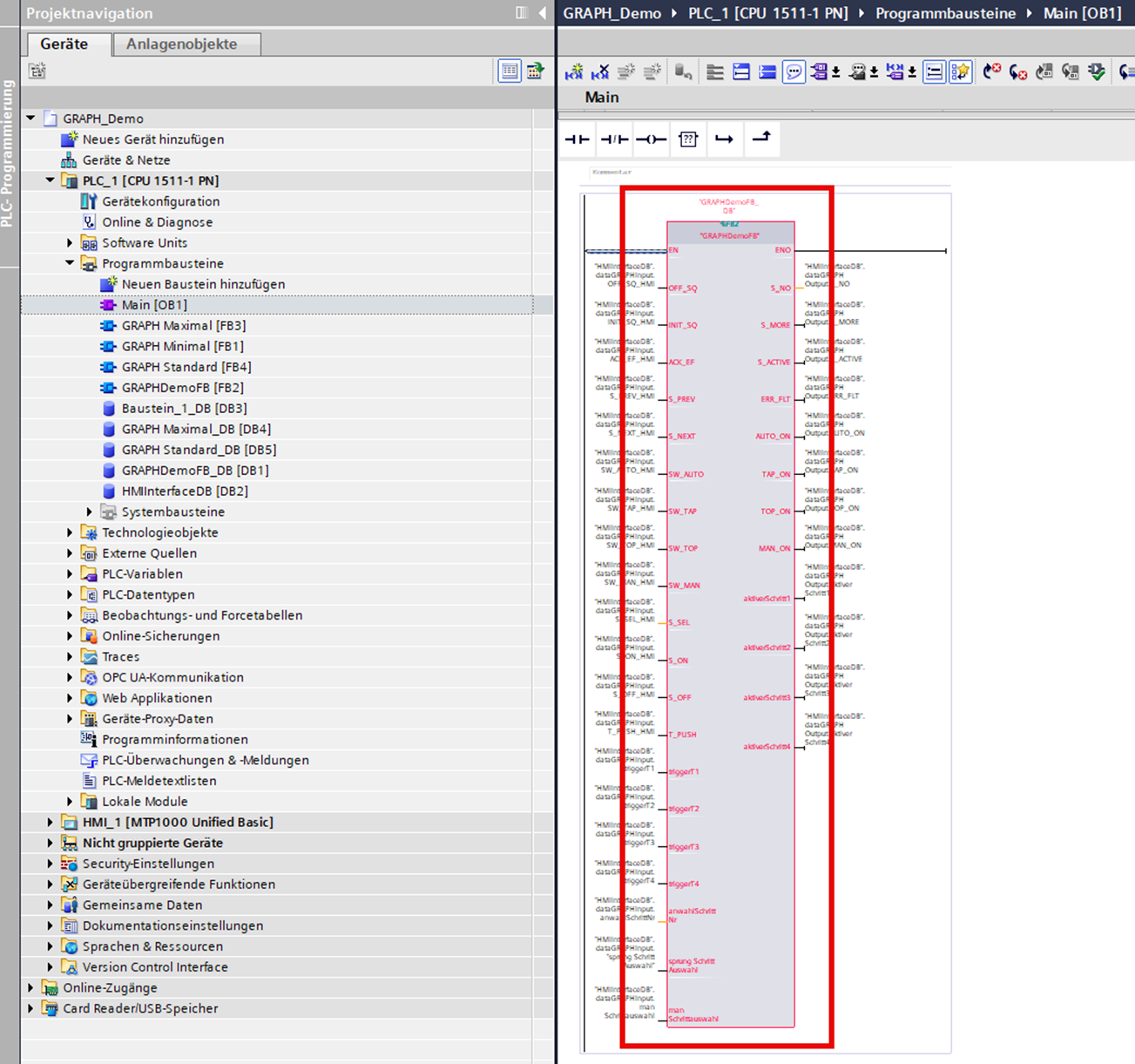The height and width of the screenshot is (1064, 1135).
Task: Switch to the Anlagenobjekte tab
Action: [181, 44]
